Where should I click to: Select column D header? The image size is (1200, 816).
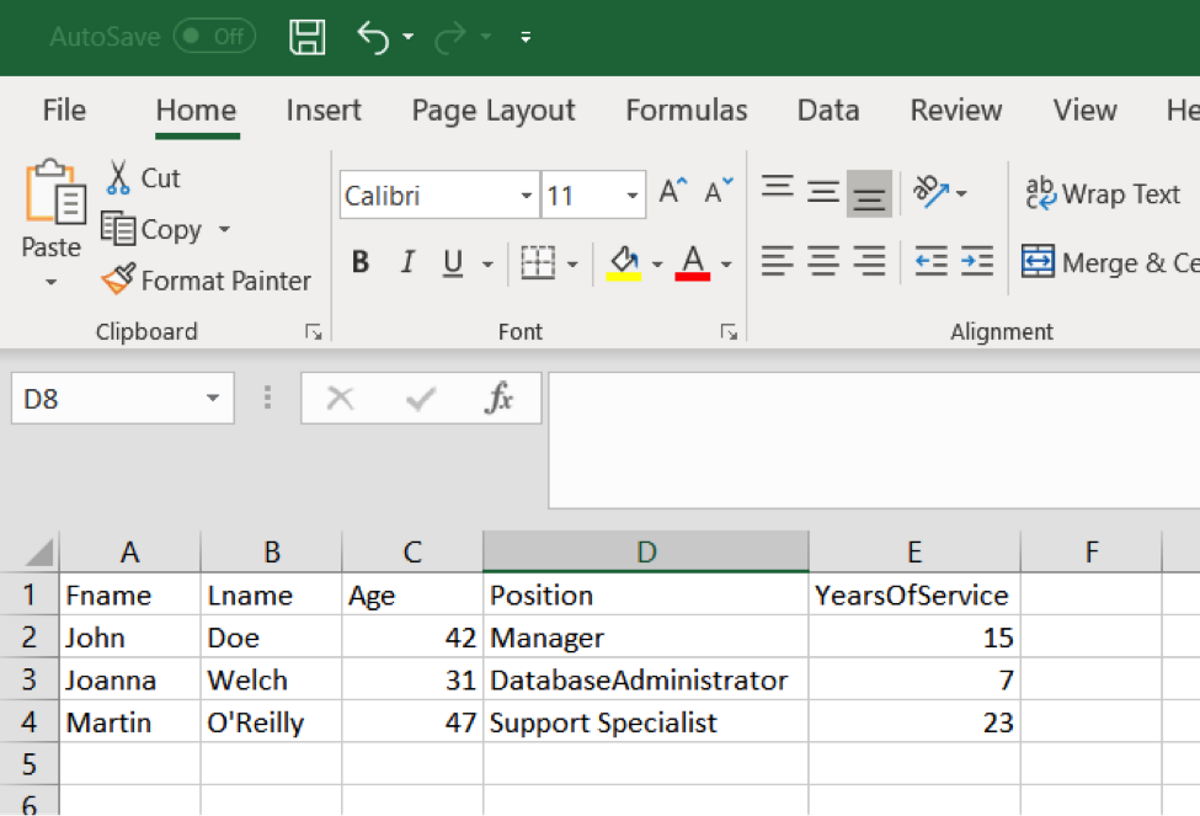point(646,552)
